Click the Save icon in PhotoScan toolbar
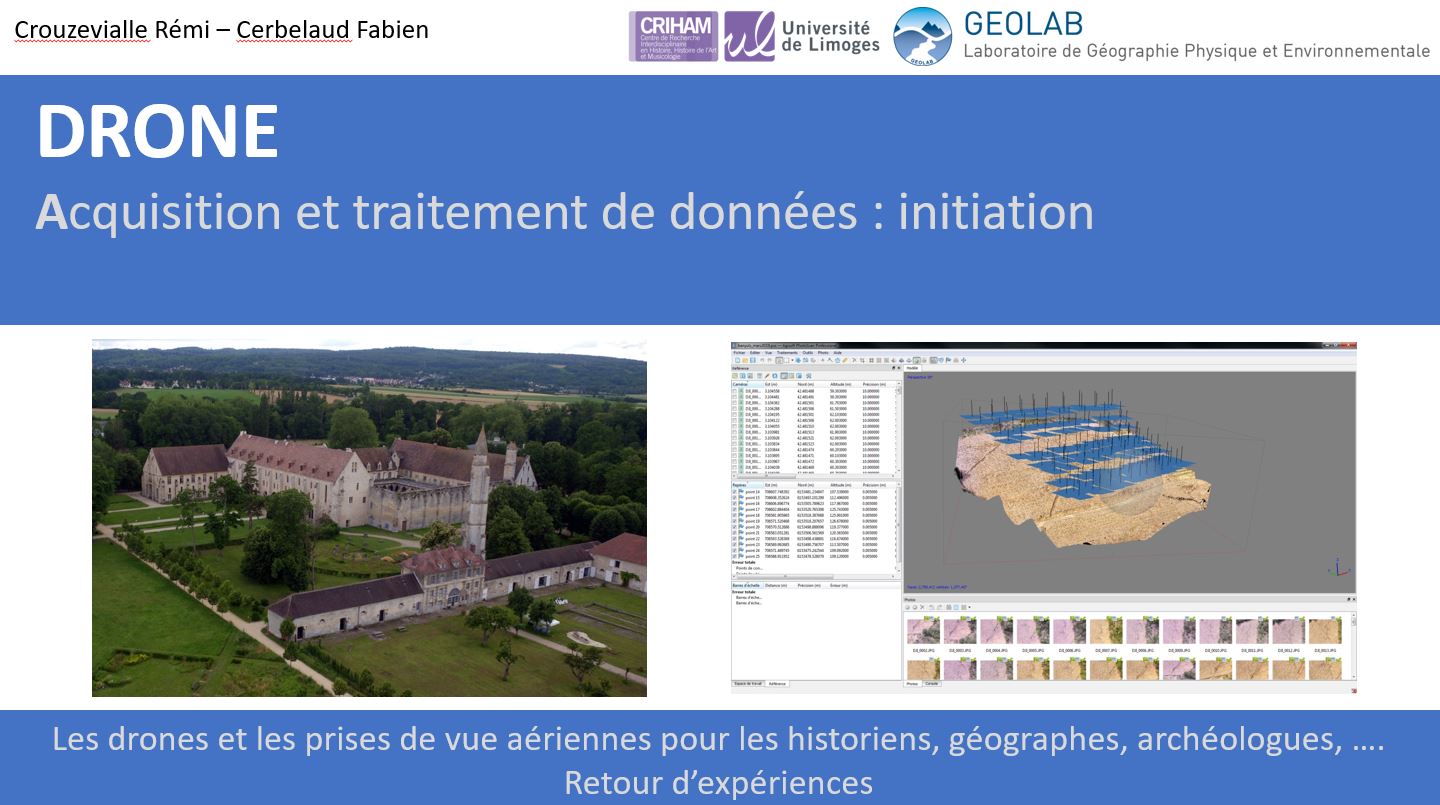The width and height of the screenshot is (1440, 805). pos(752,360)
